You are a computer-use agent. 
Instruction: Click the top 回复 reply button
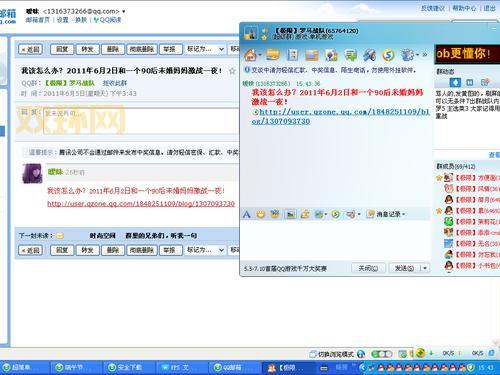62,49
